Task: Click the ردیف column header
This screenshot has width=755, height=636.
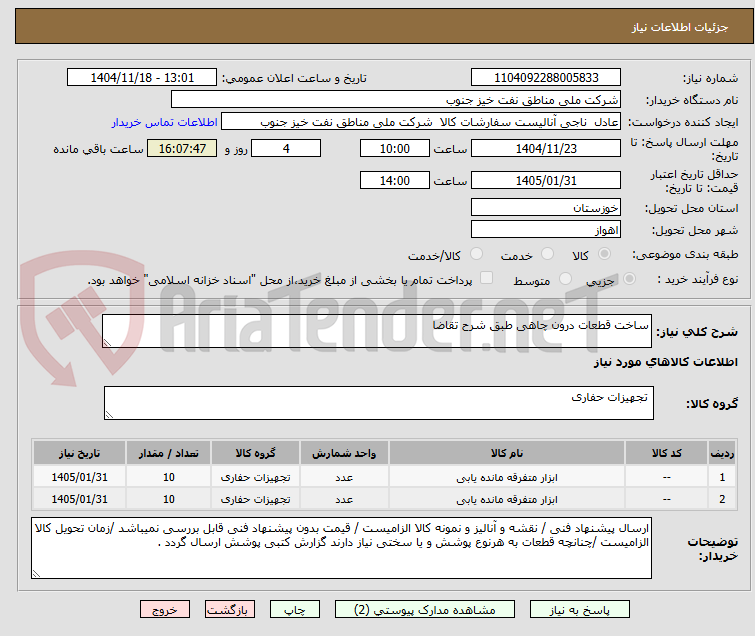Action: click(722, 453)
